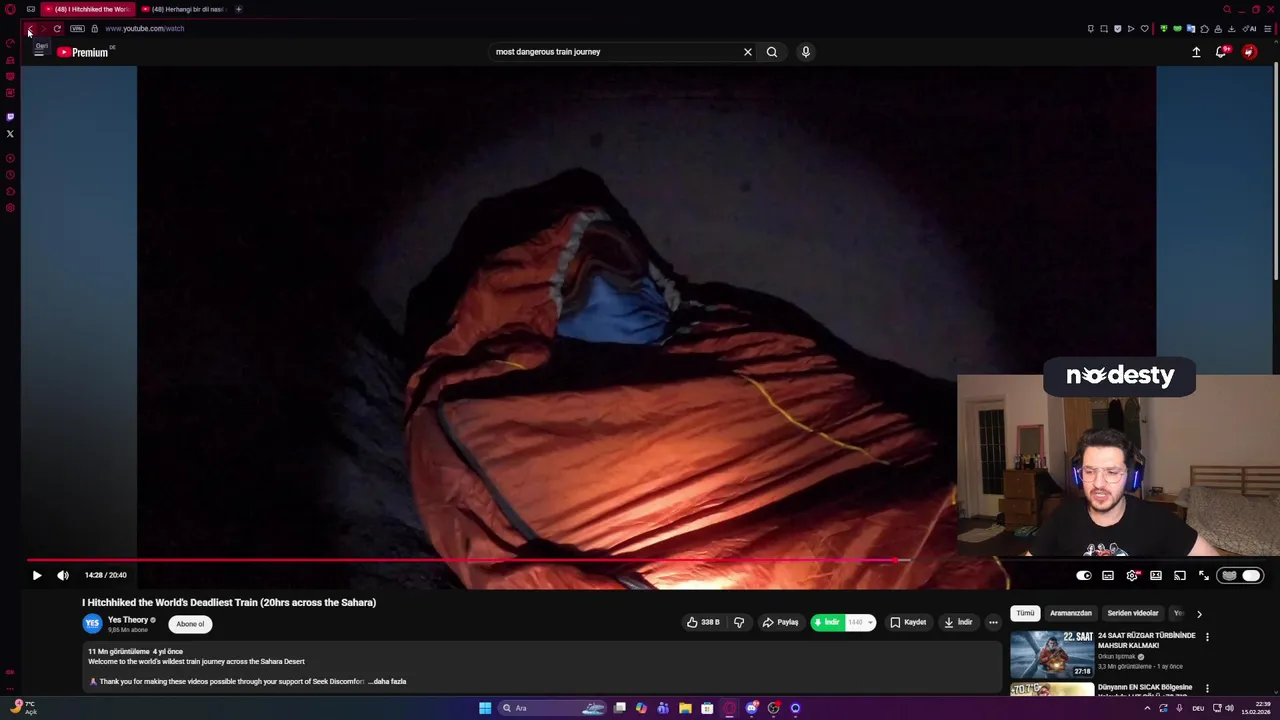This screenshot has width=1280, height=720.
Task: Open YouTube guide hamburger menu
Action: (x=39, y=52)
